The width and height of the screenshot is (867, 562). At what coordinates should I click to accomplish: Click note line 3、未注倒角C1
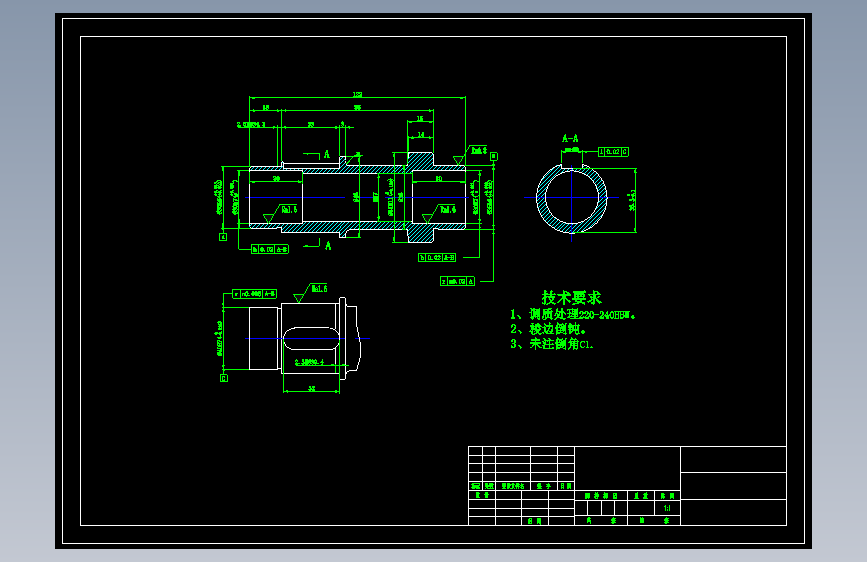551,344
